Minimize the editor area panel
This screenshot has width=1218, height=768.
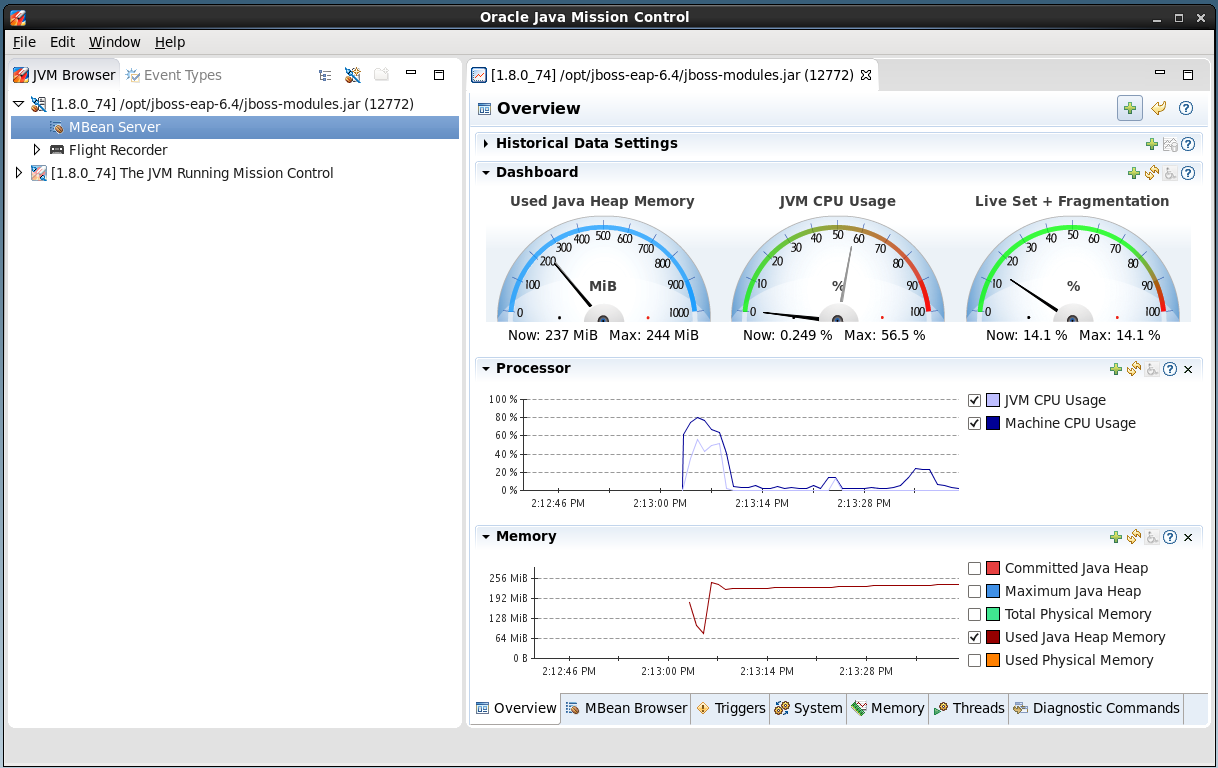[x=1160, y=74]
